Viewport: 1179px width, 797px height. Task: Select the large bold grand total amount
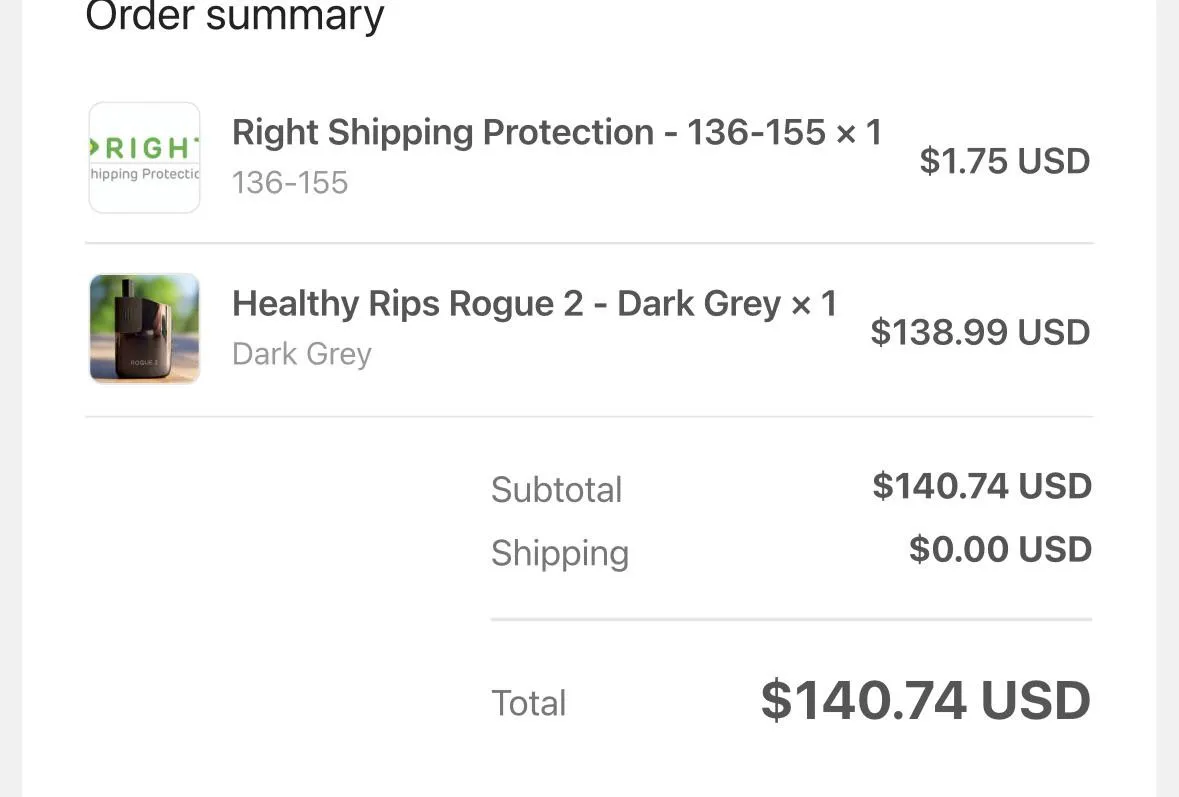point(925,700)
